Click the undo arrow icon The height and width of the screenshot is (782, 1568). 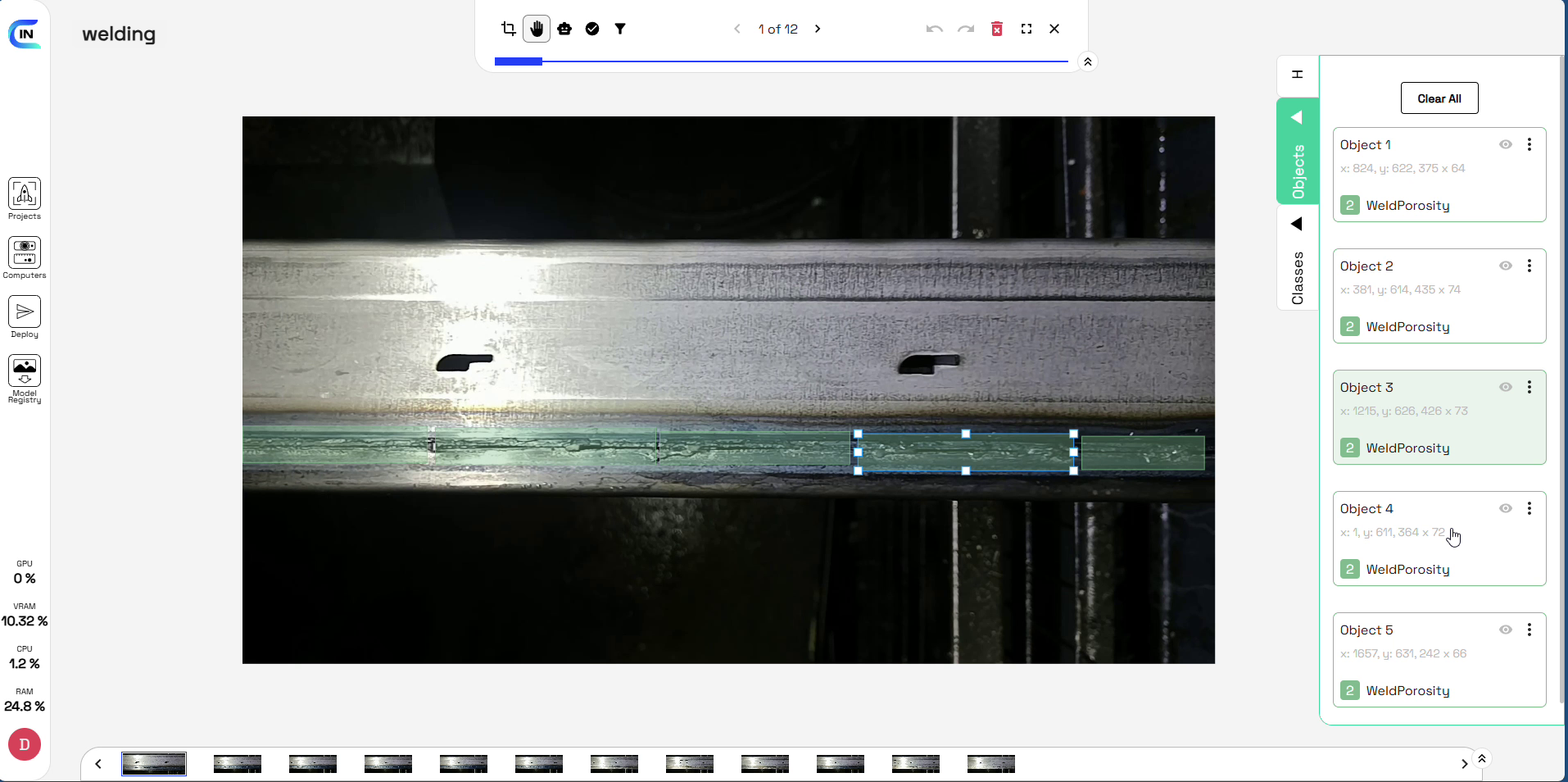coord(933,29)
